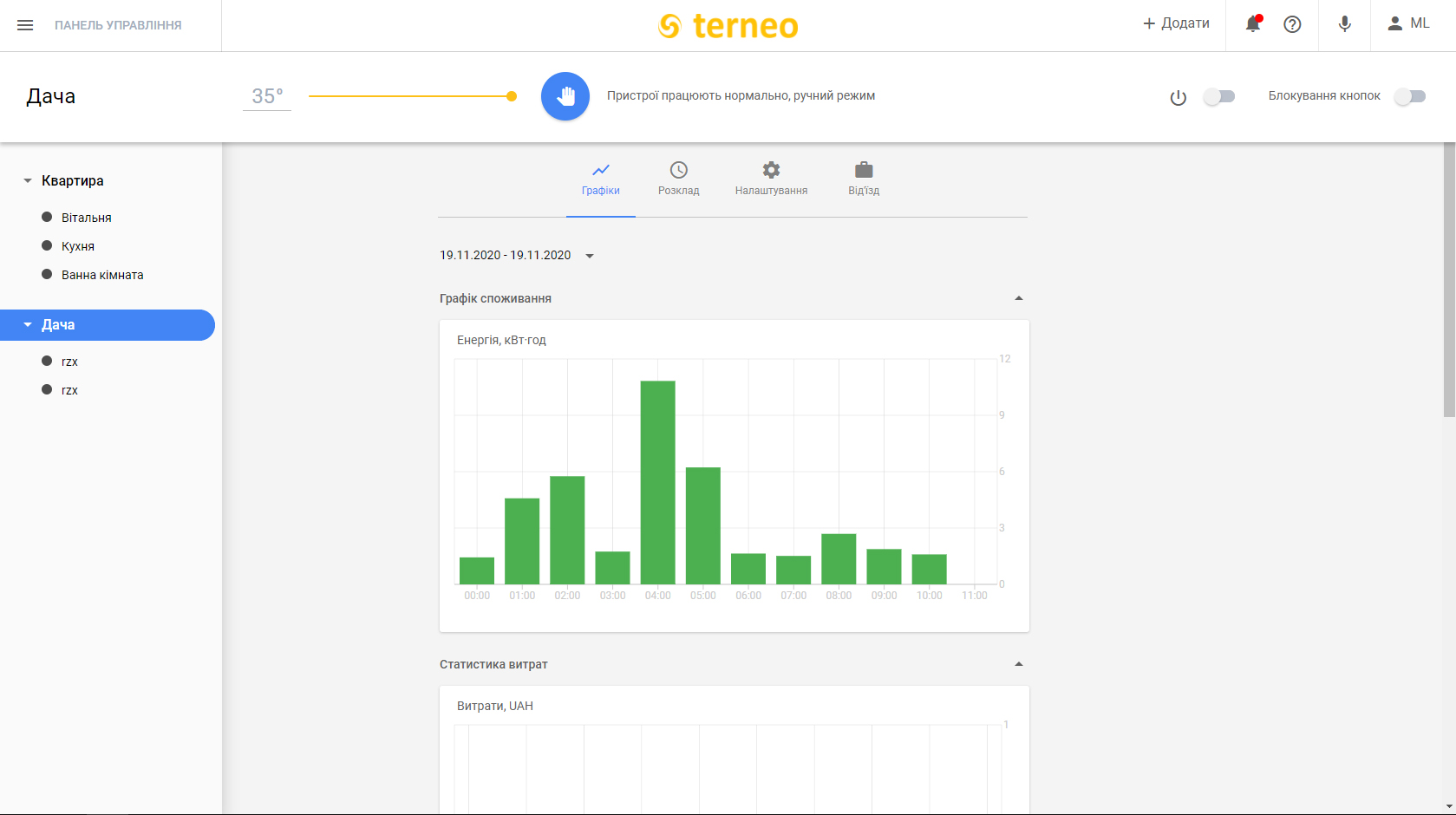
Task: Click the Додати button
Action: coord(1176,23)
